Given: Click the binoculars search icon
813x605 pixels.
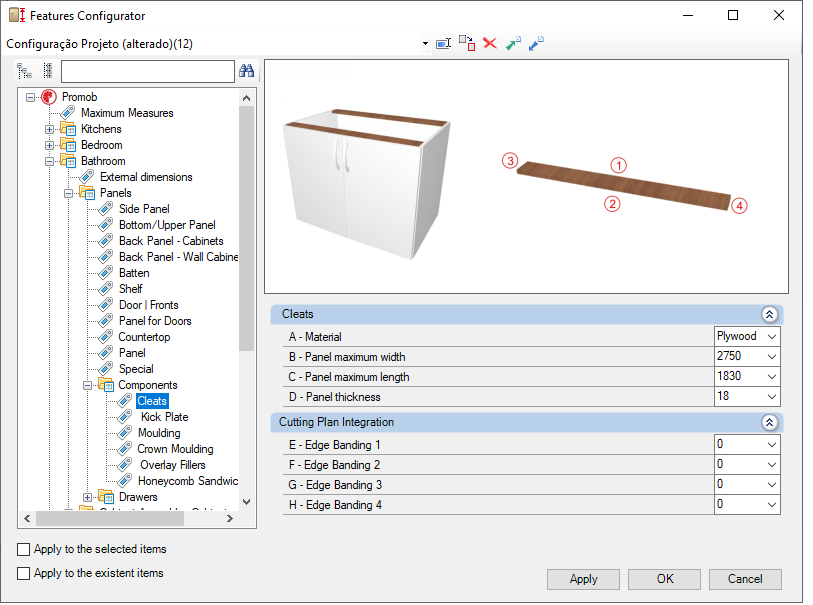Looking at the screenshot, I should pos(246,71).
